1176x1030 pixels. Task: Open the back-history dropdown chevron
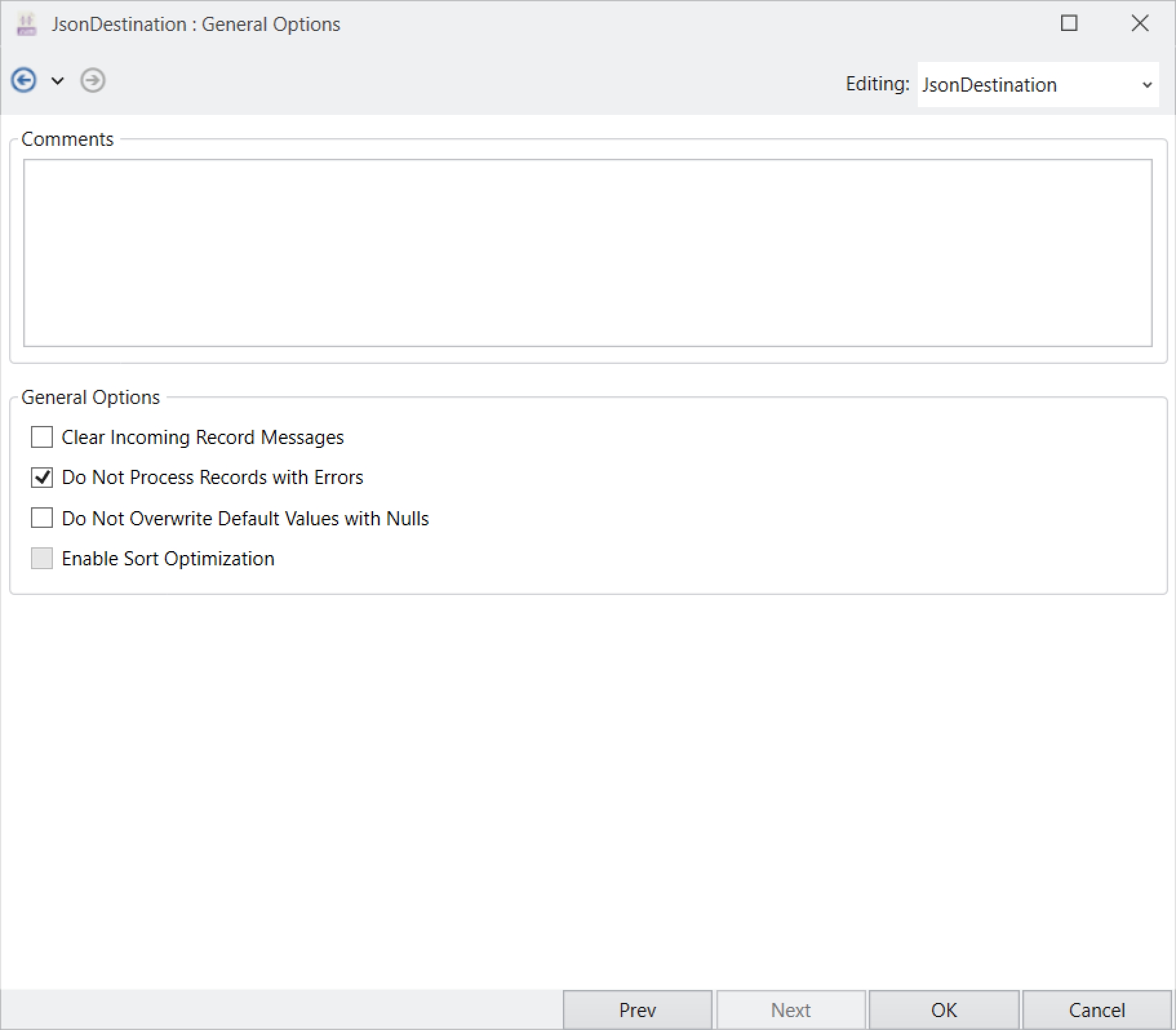(x=57, y=81)
